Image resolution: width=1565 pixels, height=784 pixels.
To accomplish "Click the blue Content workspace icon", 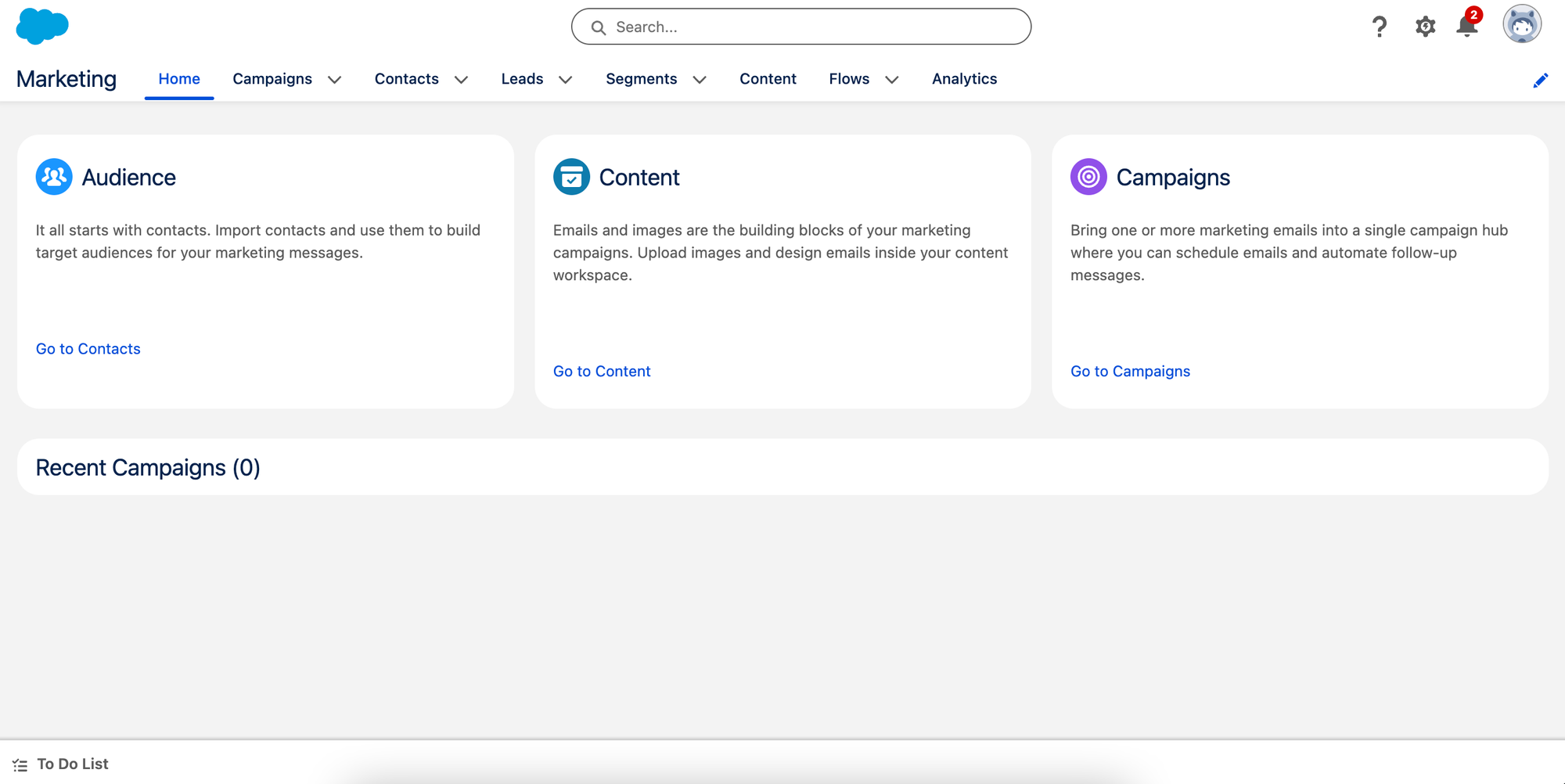I will tap(571, 177).
